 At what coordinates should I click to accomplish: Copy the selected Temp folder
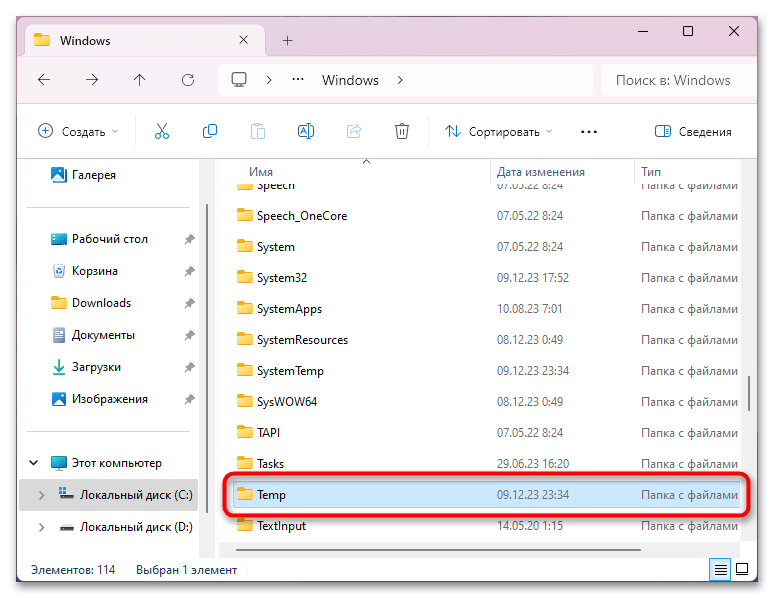click(x=210, y=131)
